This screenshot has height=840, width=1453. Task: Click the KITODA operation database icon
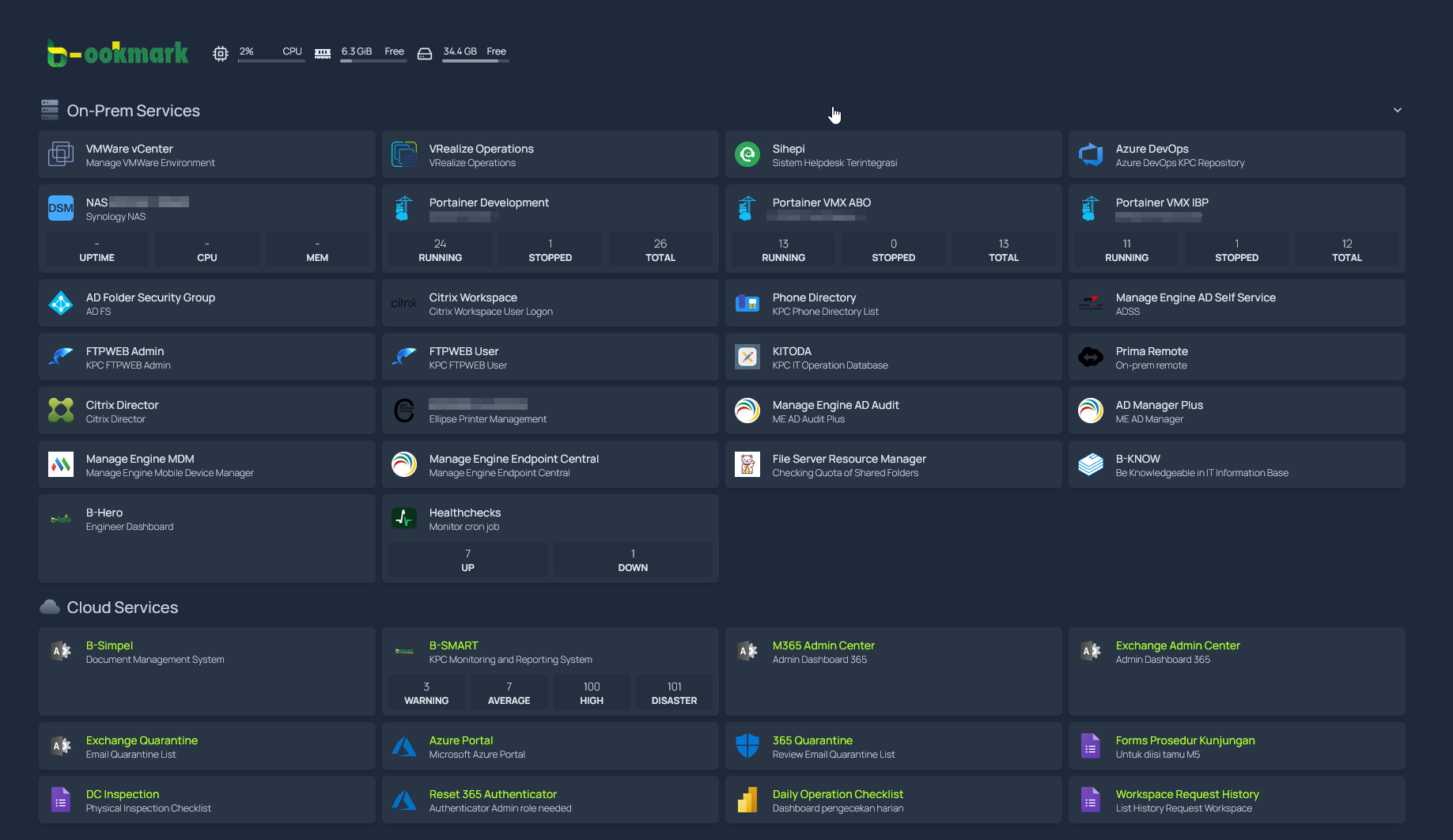[x=747, y=357]
